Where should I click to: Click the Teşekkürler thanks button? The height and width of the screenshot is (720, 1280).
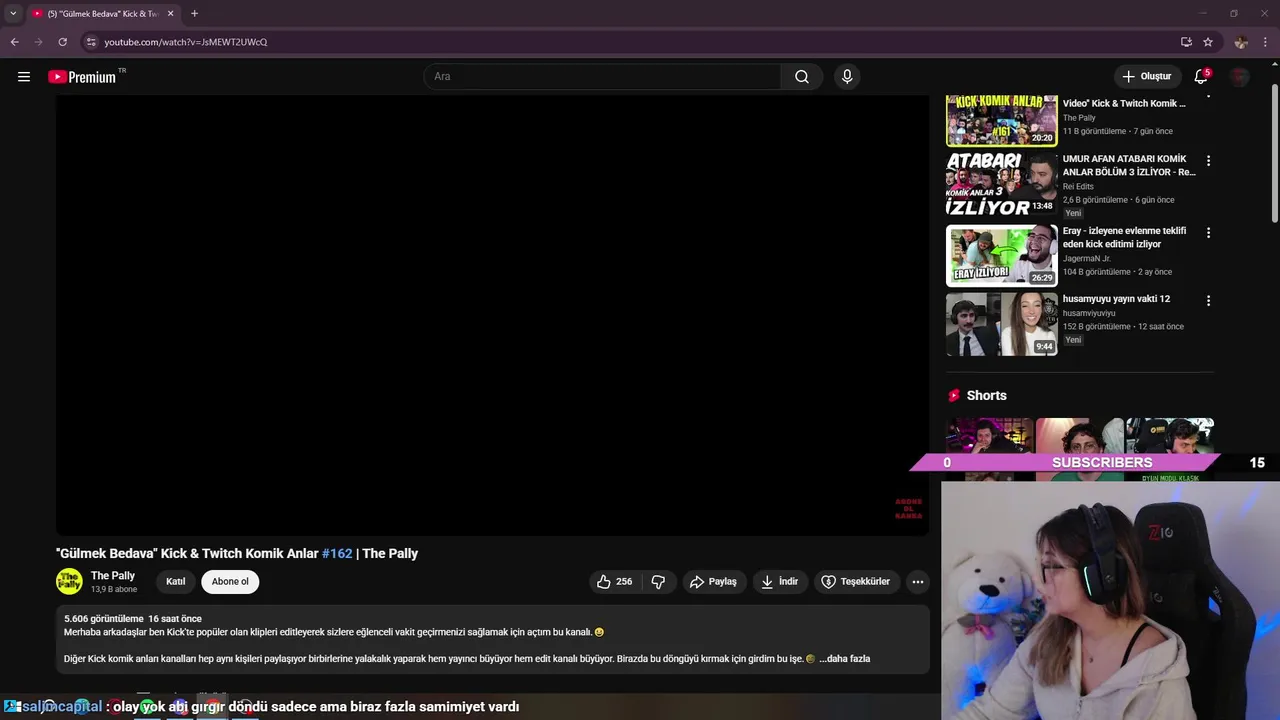[x=856, y=582]
